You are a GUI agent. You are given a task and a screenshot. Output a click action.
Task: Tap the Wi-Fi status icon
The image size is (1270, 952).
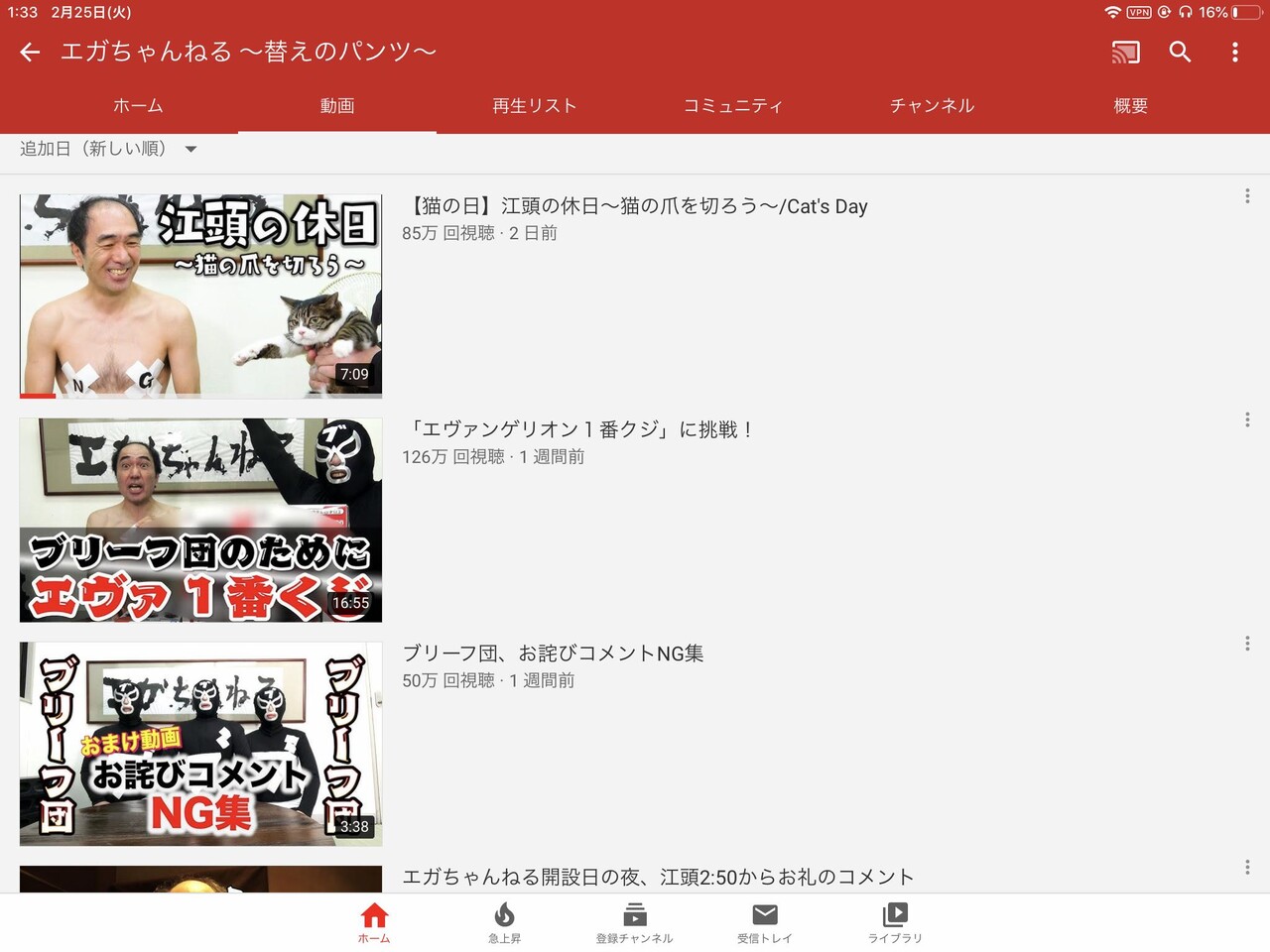click(x=1112, y=12)
